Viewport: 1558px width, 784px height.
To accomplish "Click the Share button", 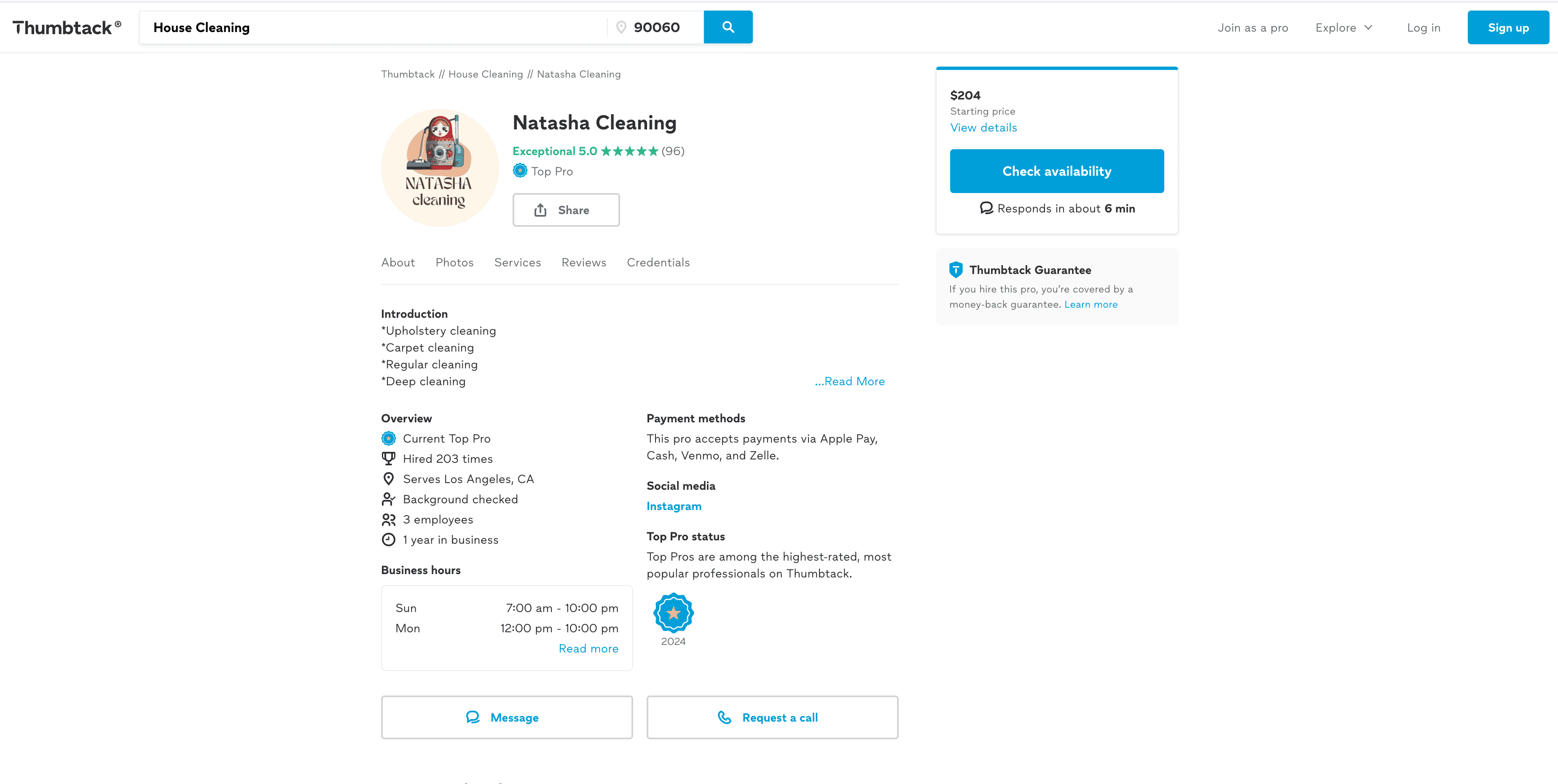I will [x=566, y=210].
